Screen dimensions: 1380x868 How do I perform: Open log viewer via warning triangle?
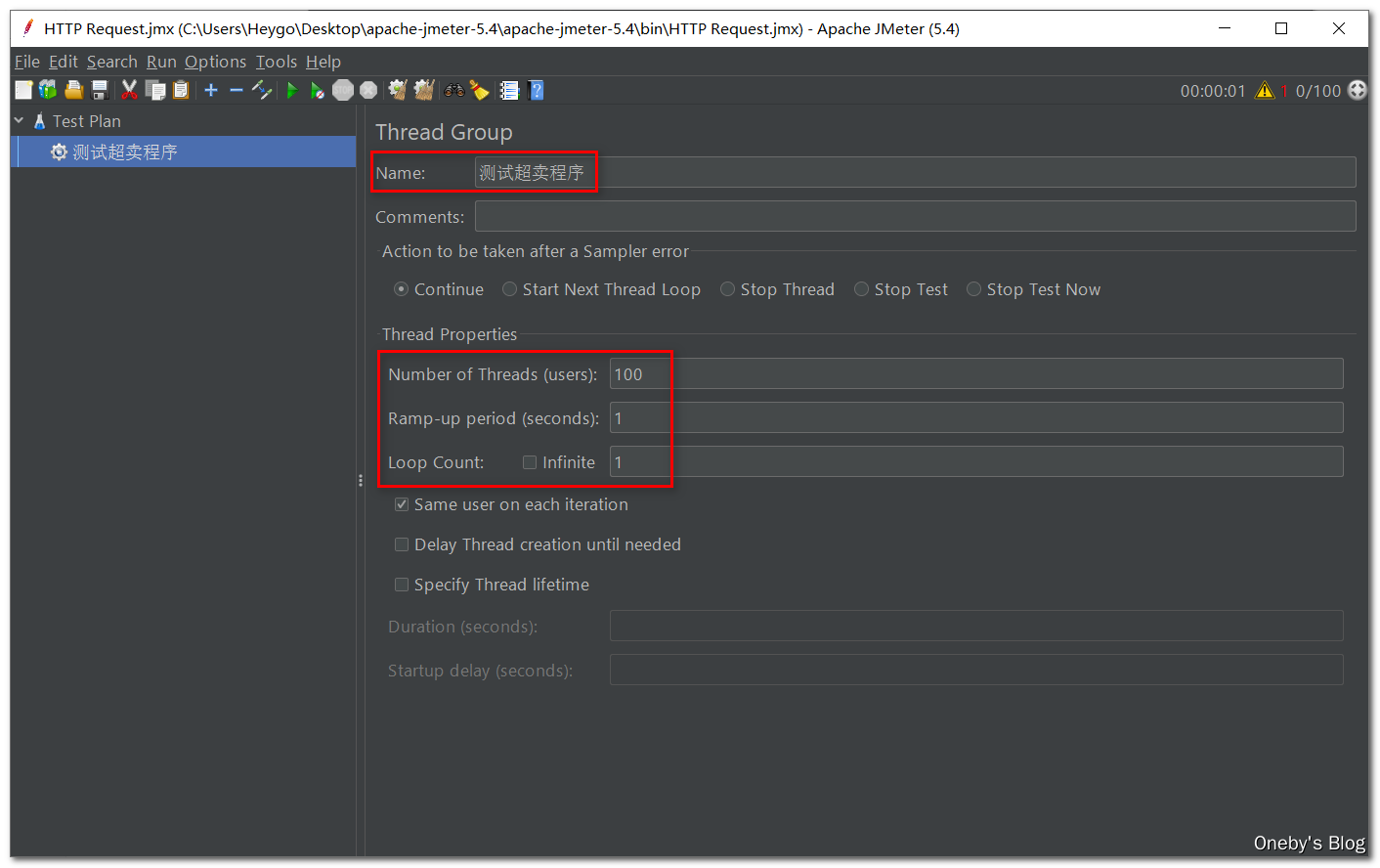(1265, 90)
